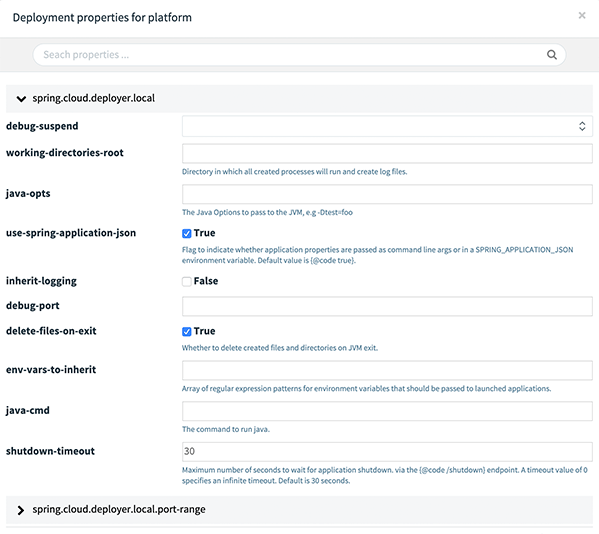Click the False text beside inherit-logging
This screenshot has height=534, width=599.
[206, 281]
